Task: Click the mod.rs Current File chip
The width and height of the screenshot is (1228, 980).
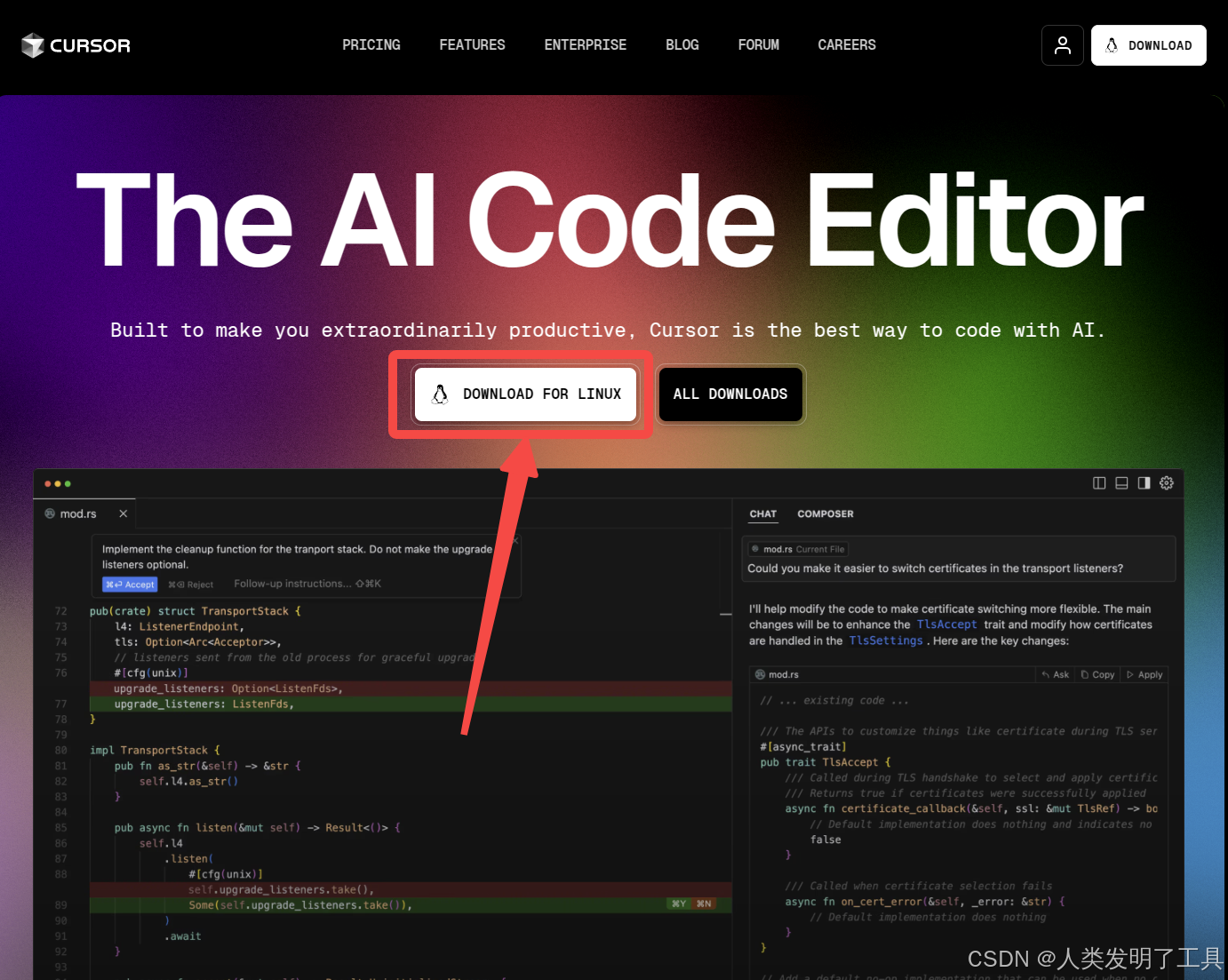Action: [x=798, y=549]
